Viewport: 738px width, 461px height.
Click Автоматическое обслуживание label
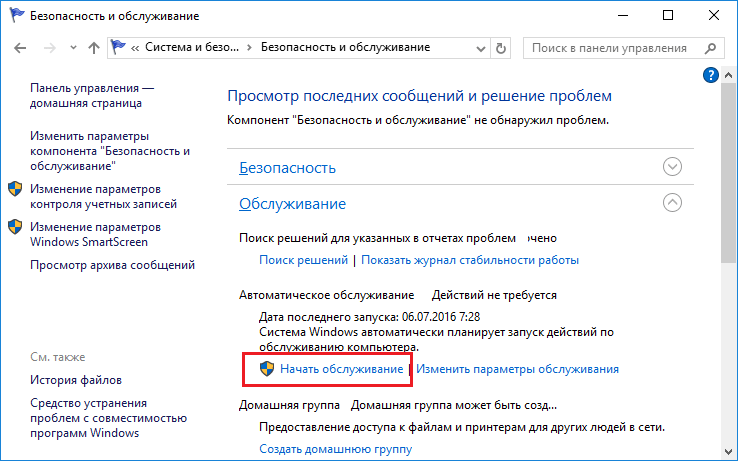coord(327,295)
